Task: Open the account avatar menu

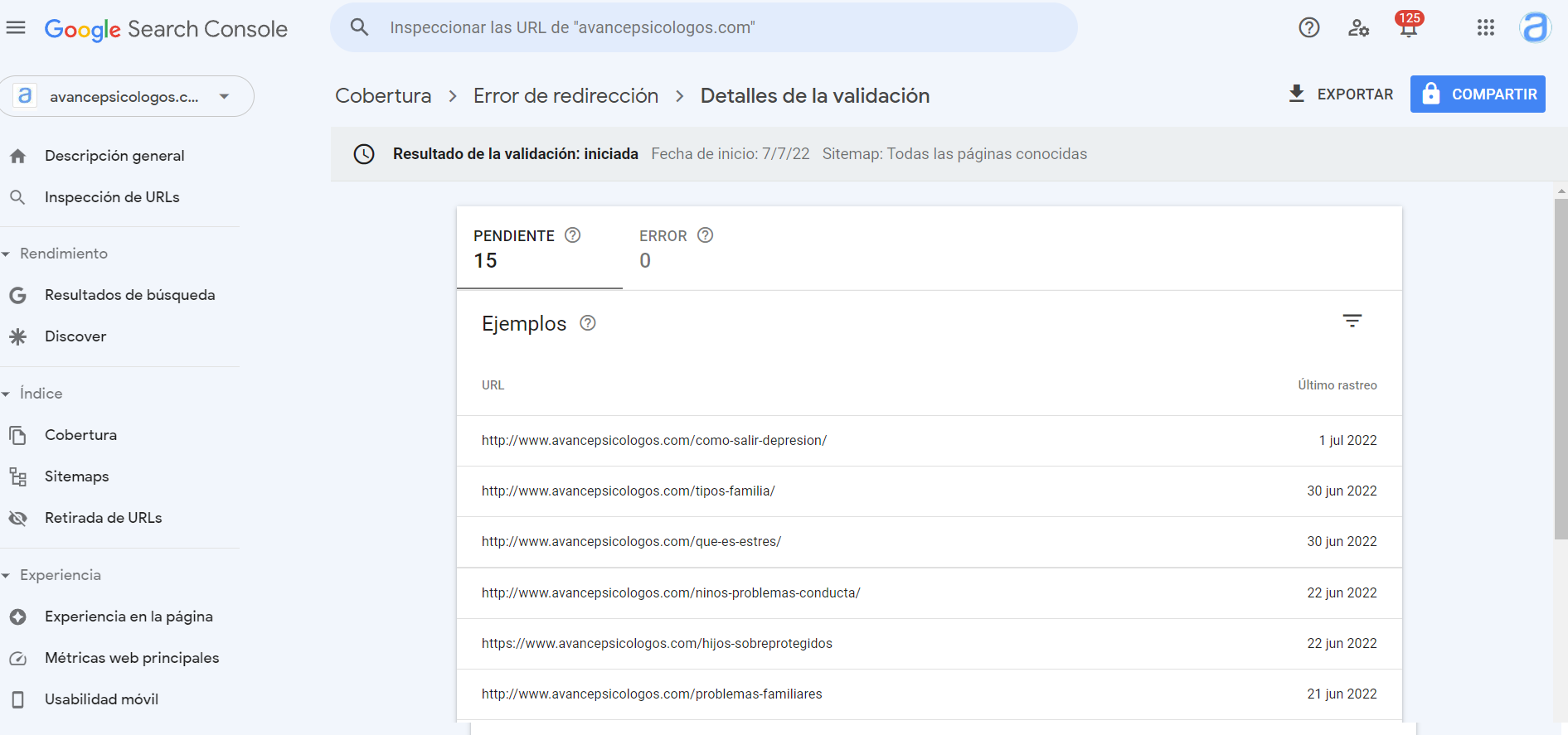Action: point(1535,28)
